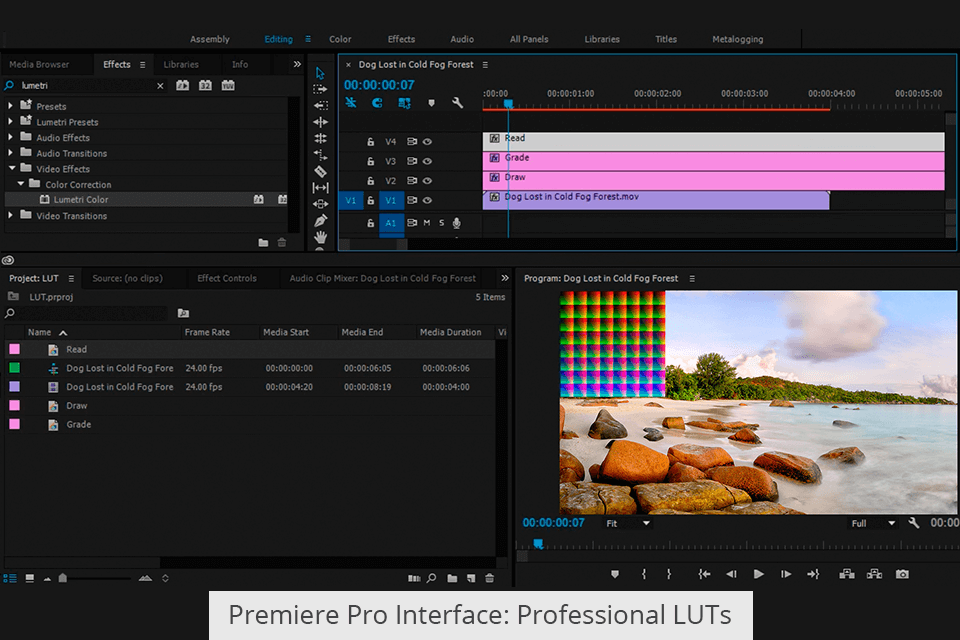Select the Lumetri Color effect
Viewport: 960px width, 640px height.
(81, 200)
